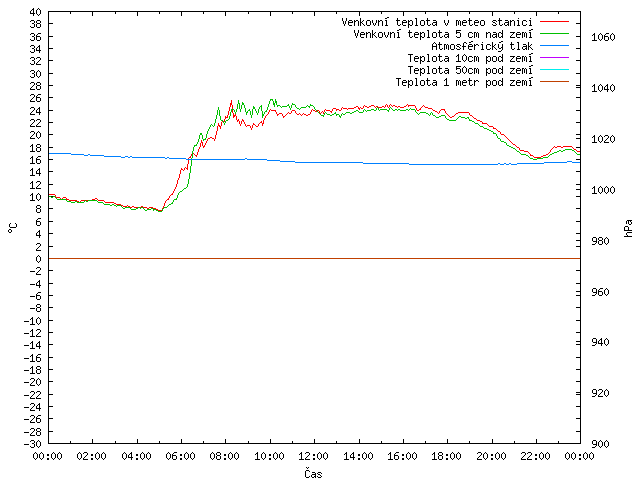Click the red temperature curve peak near 08:00
Viewport: 640px width, 480px height.
(x=231, y=101)
